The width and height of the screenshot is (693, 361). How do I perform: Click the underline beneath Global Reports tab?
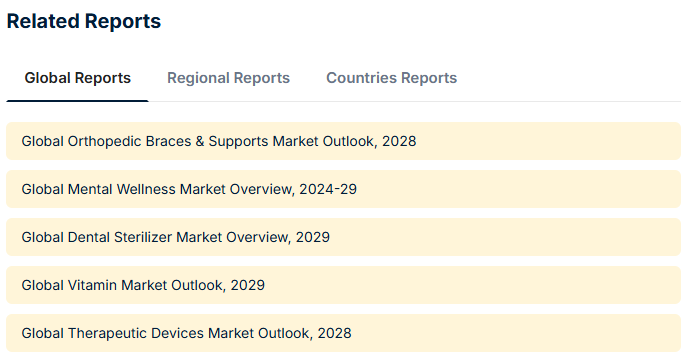tap(77, 101)
